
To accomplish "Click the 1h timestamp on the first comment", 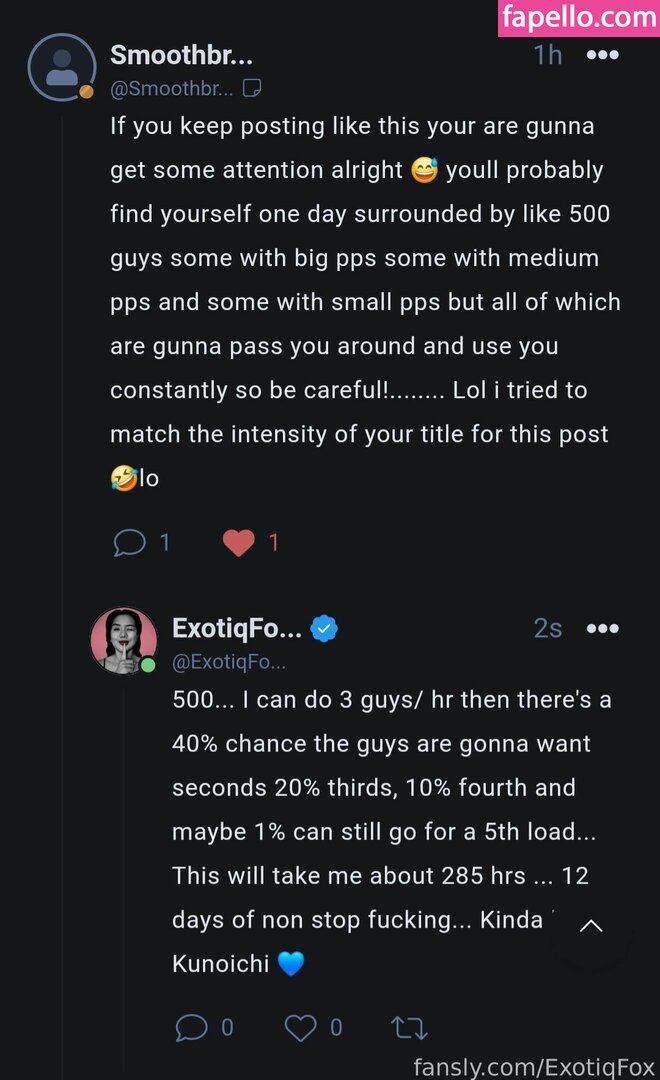I will tap(548, 55).
